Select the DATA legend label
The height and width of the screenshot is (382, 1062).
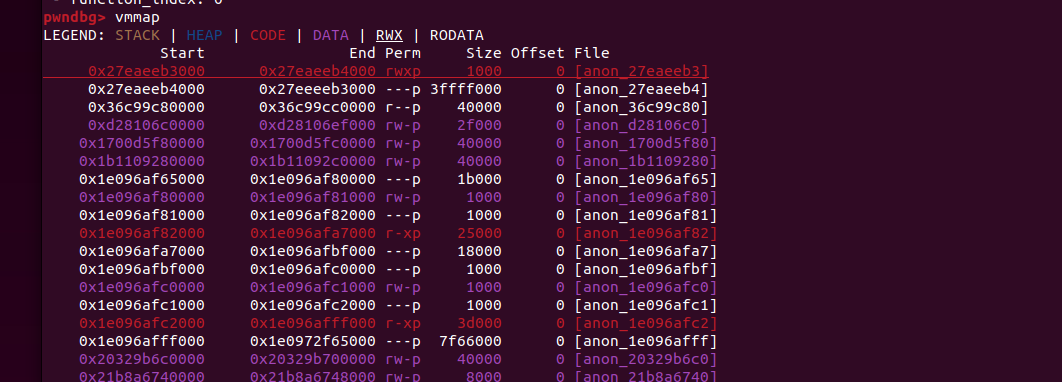coord(331,35)
